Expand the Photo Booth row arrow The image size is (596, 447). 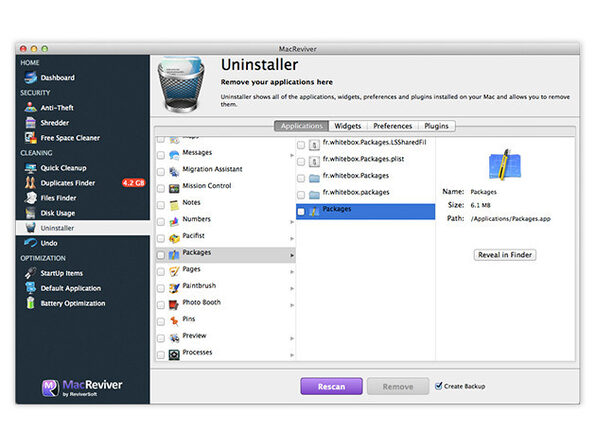(292, 305)
